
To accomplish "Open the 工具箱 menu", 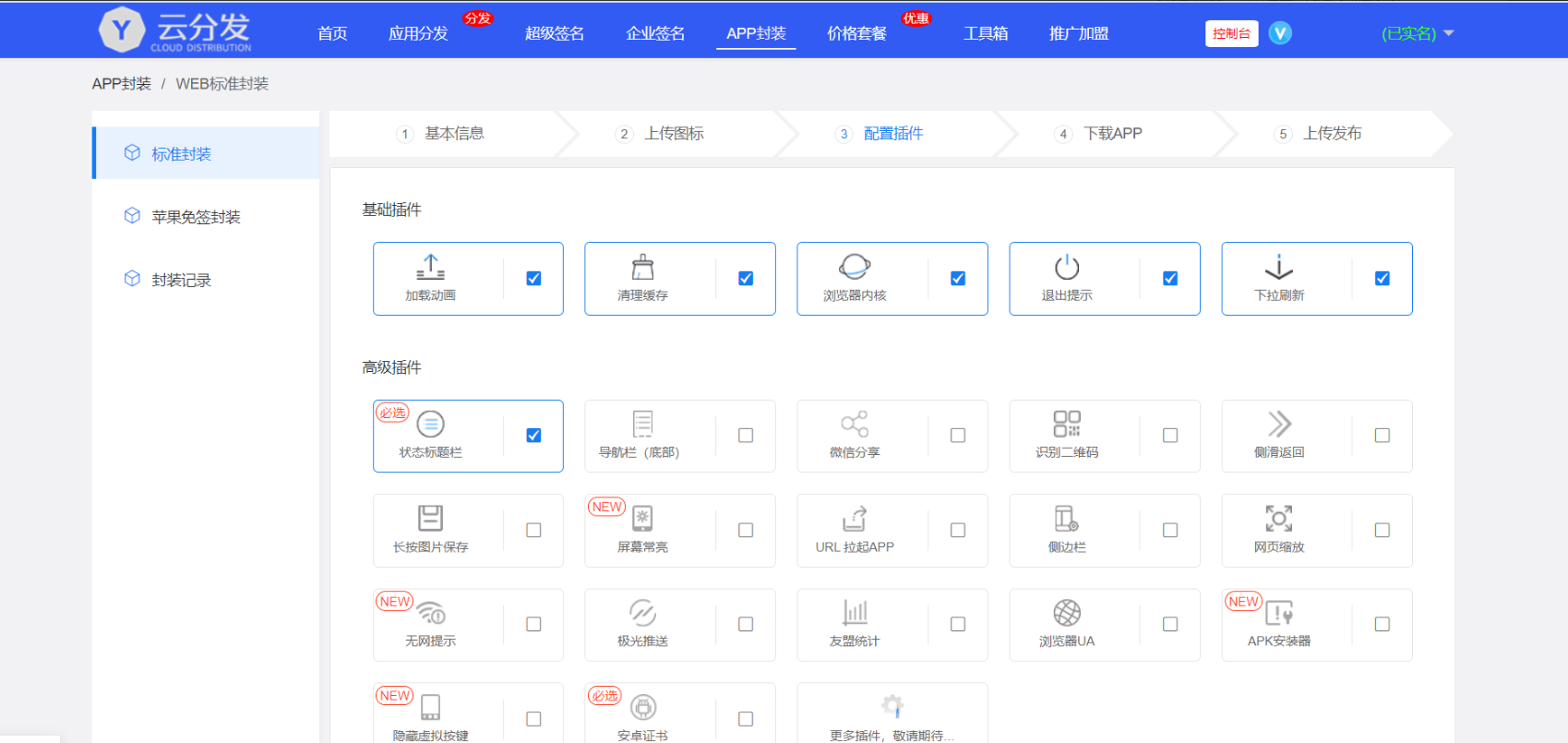I will pos(986,33).
